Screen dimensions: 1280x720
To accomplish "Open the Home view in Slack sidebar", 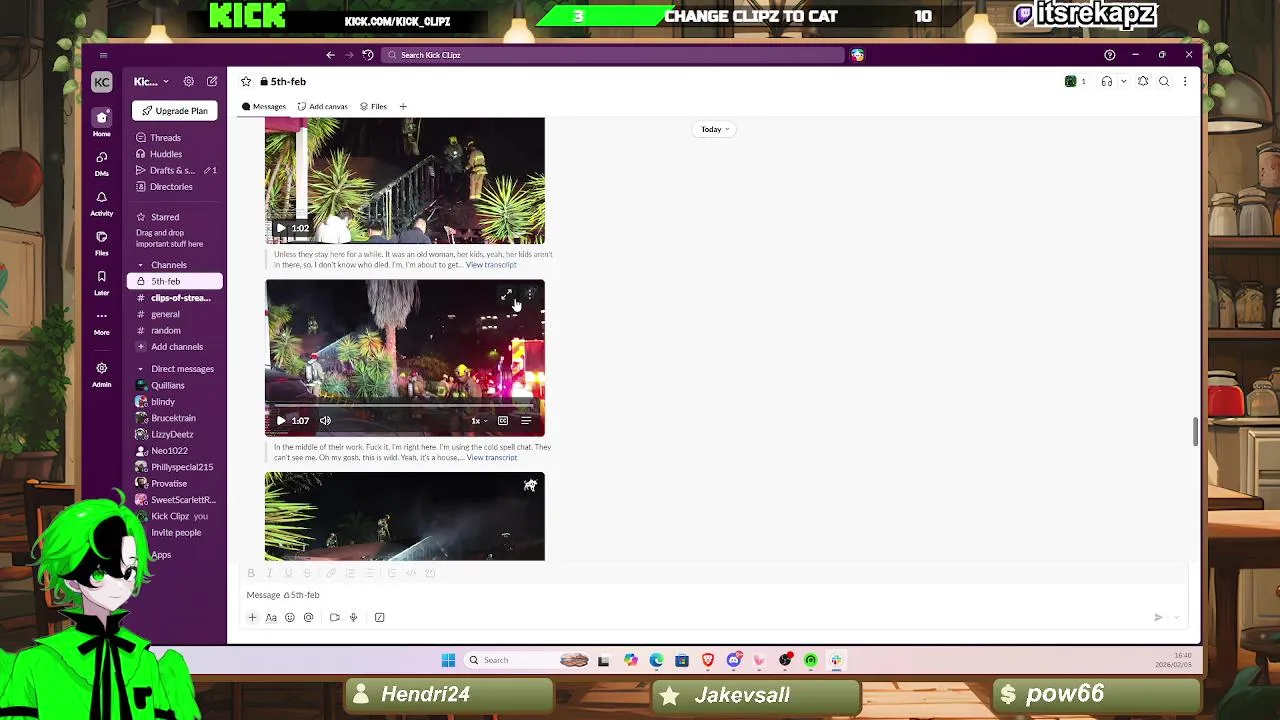I will point(101,123).
